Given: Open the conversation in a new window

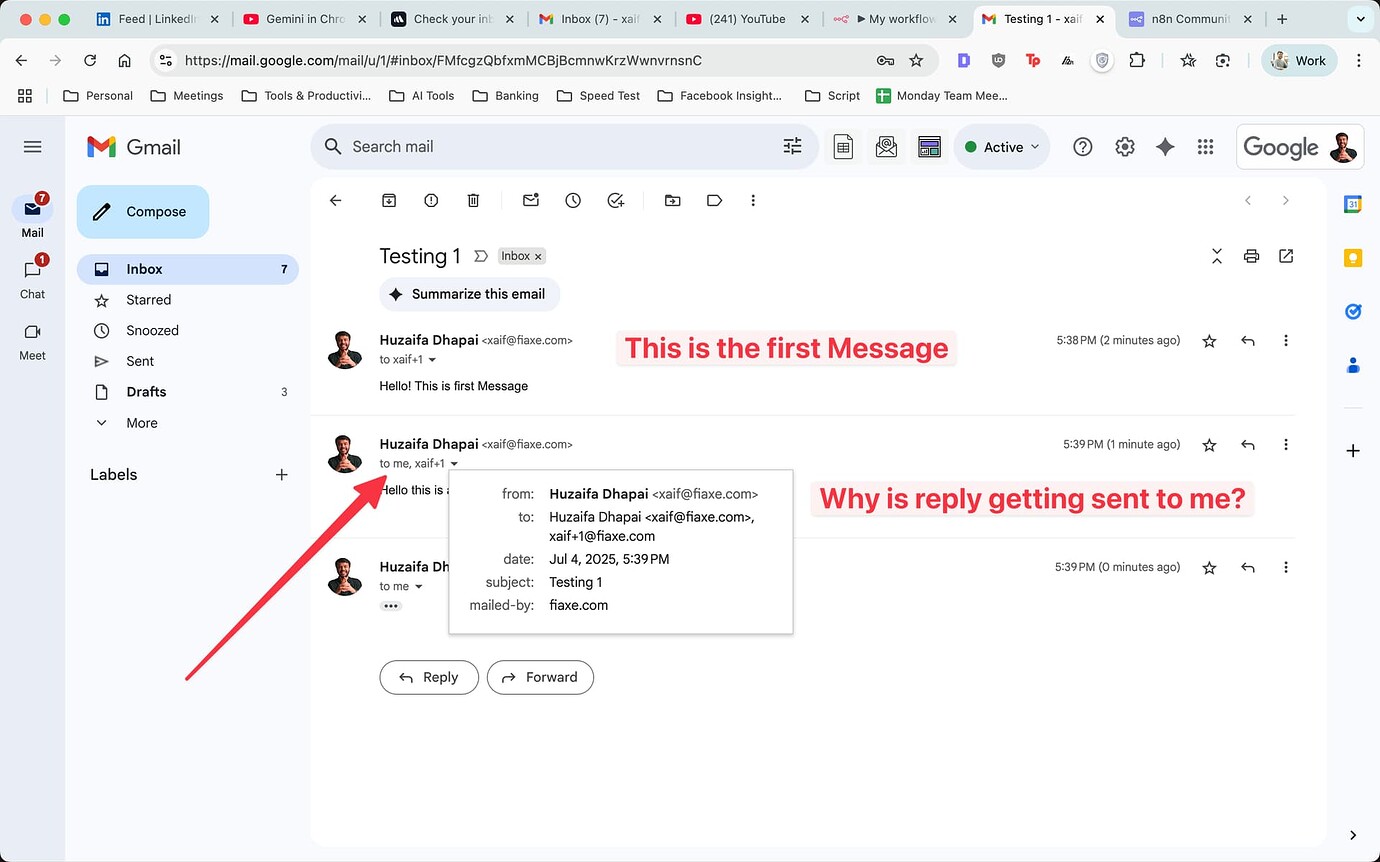Looking at the screenshot, I should [1286, 256].
